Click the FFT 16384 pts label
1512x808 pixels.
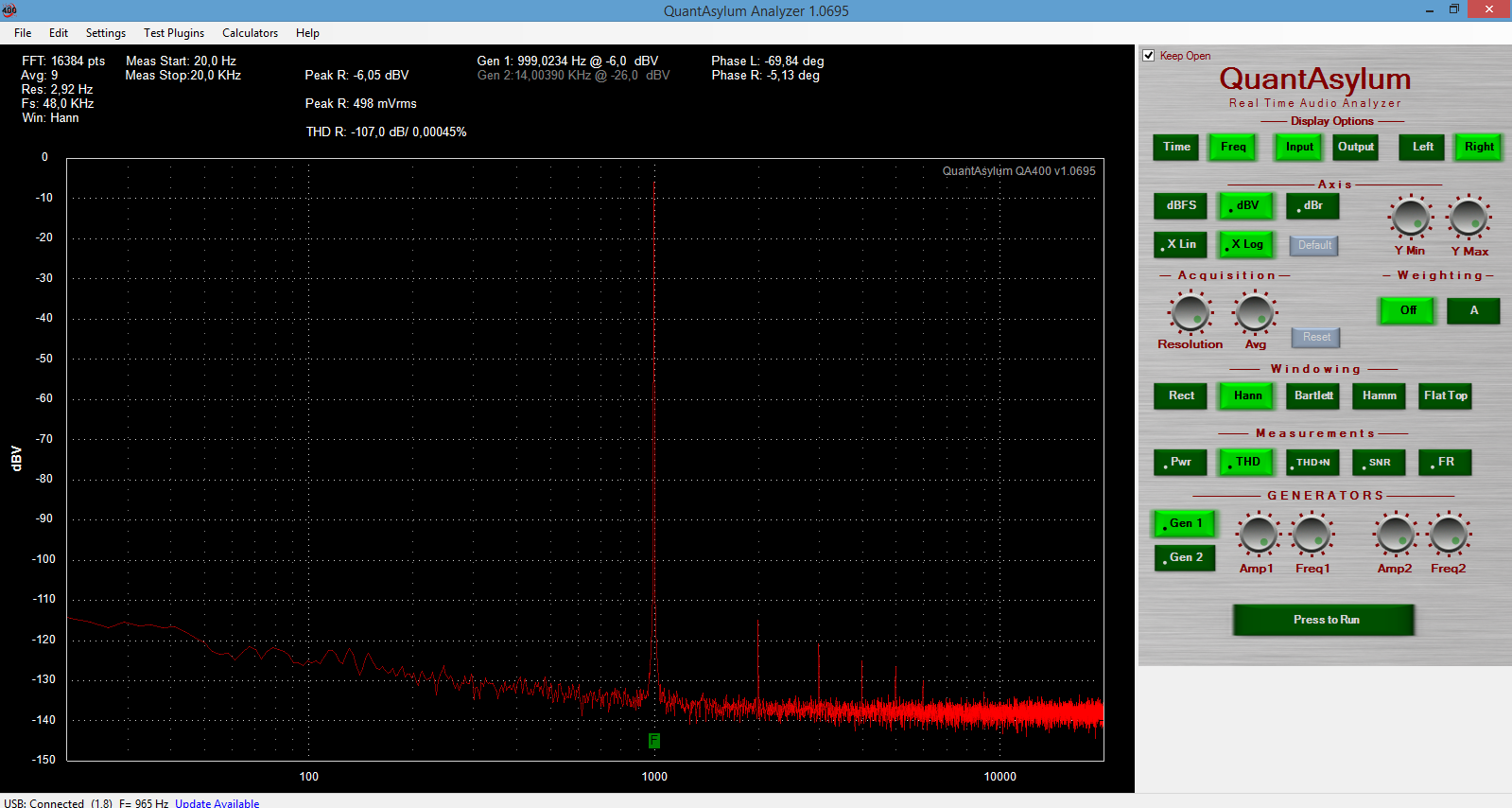tap(63, 61)
